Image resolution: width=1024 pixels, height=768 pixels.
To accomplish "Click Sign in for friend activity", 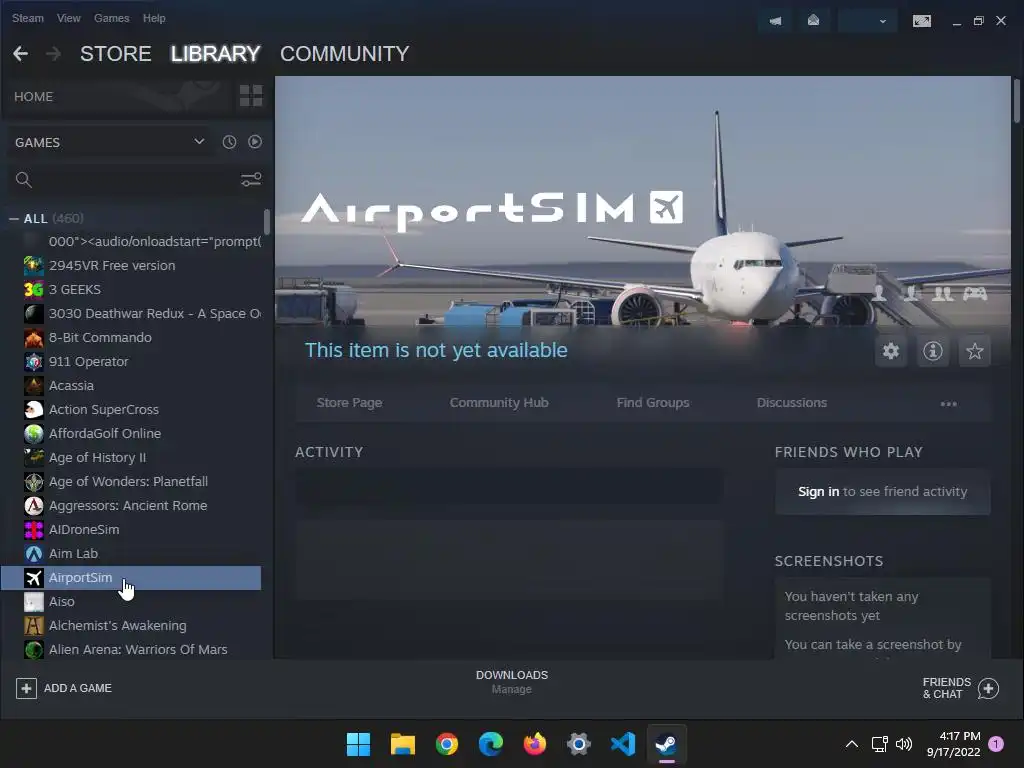I will click(x=818, y=492).
